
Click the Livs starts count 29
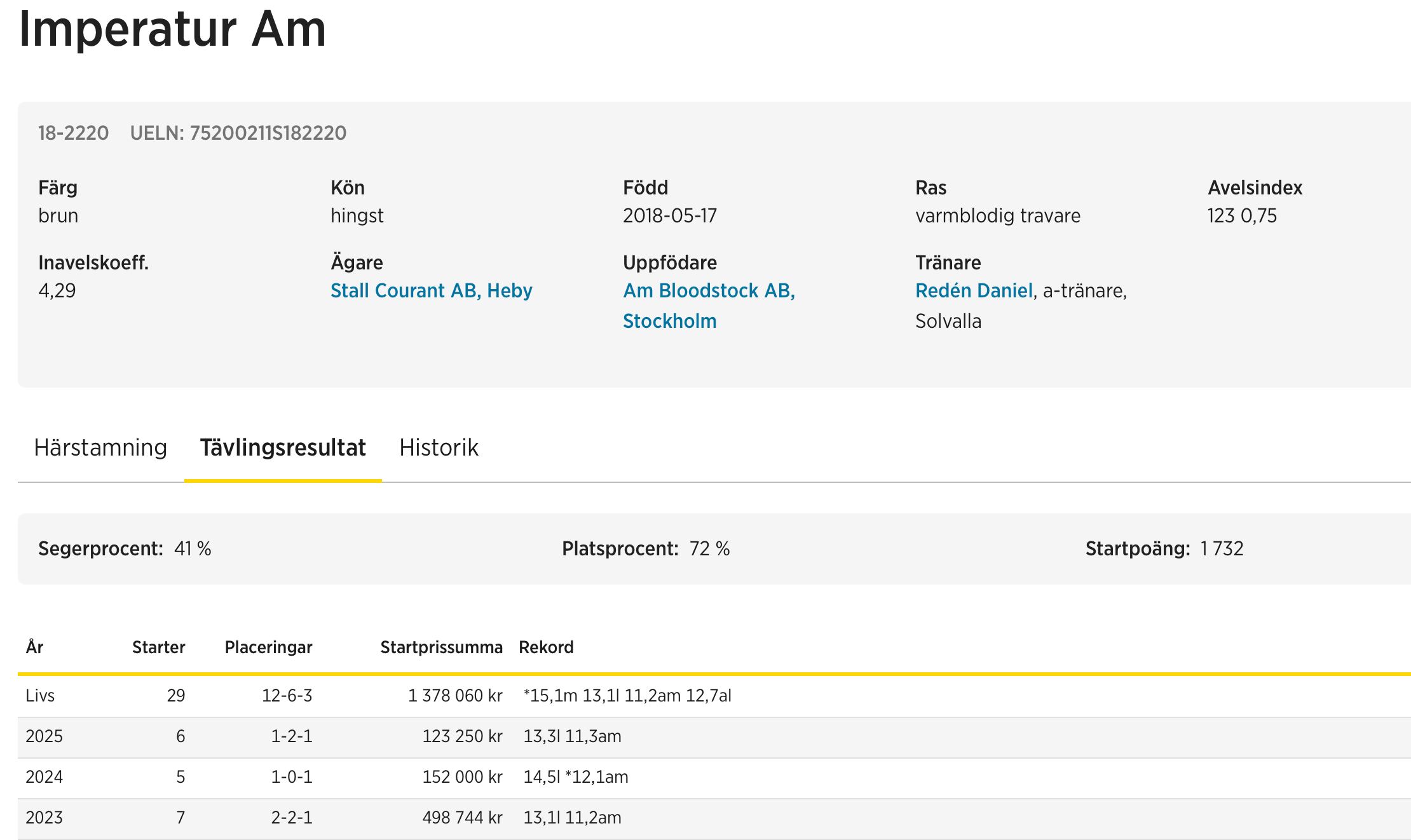176,696
